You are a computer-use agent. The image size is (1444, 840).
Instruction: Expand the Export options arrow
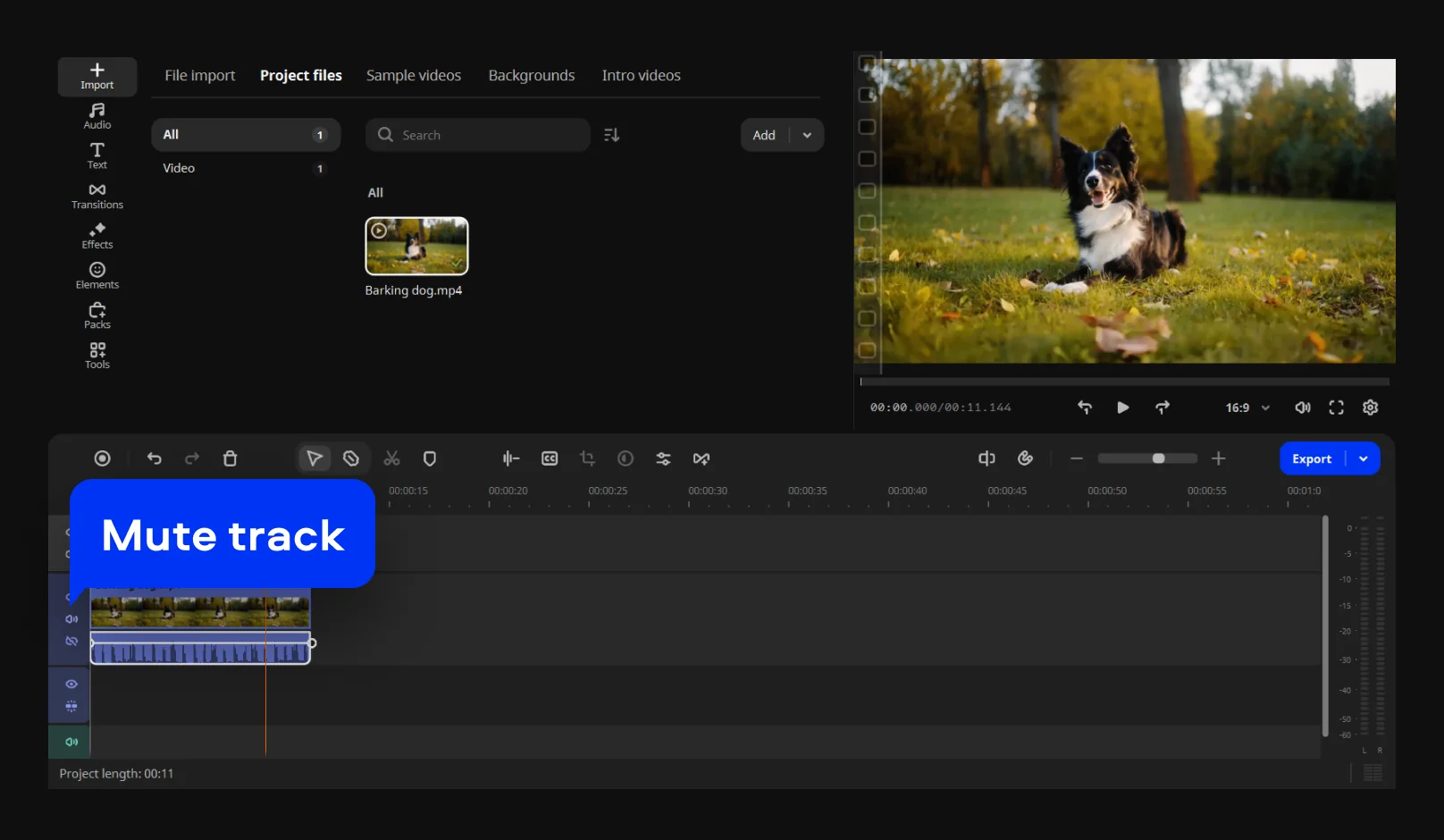(x=1364, y=458)
